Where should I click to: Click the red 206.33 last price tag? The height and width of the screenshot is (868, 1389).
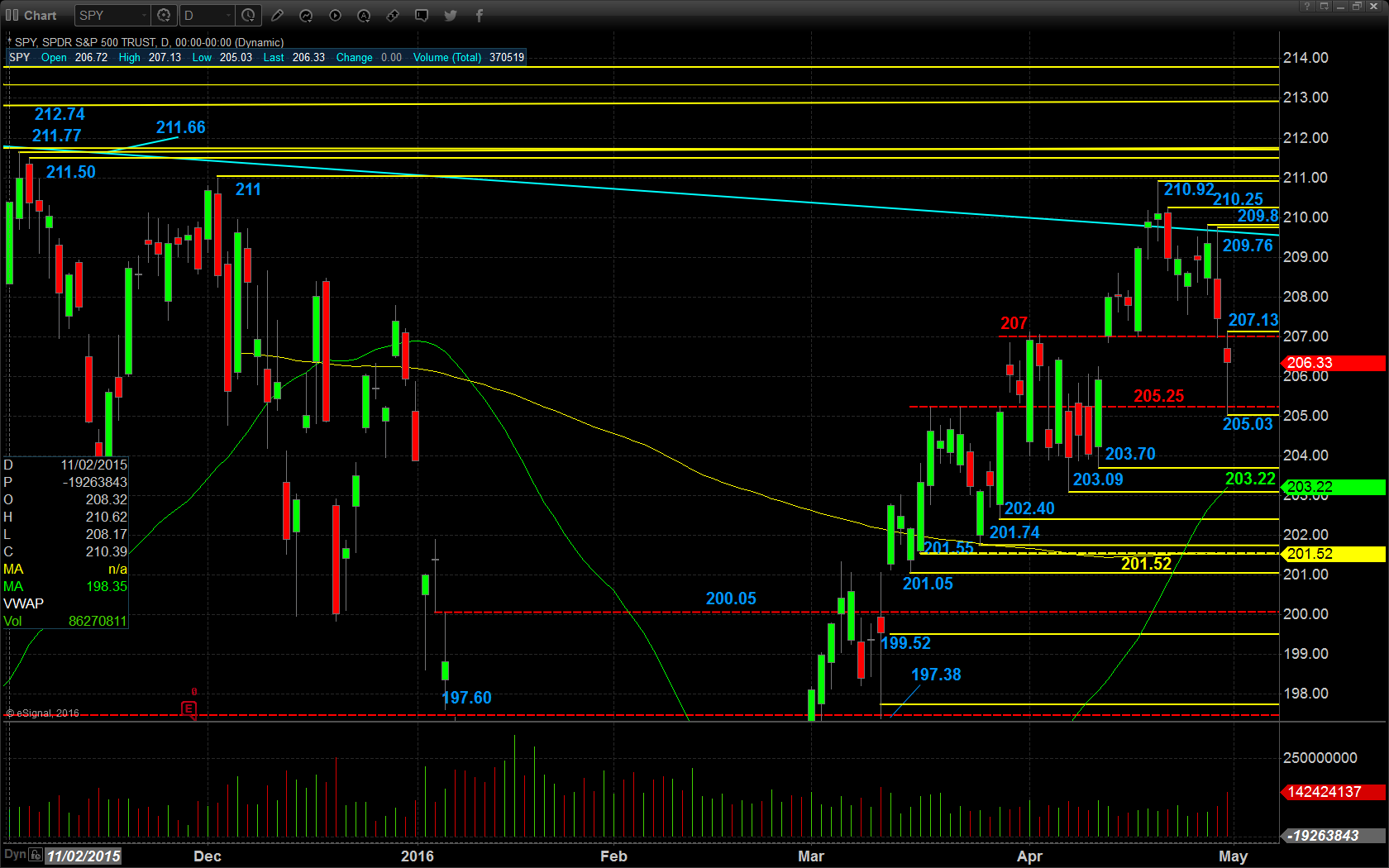point(1333,363)
